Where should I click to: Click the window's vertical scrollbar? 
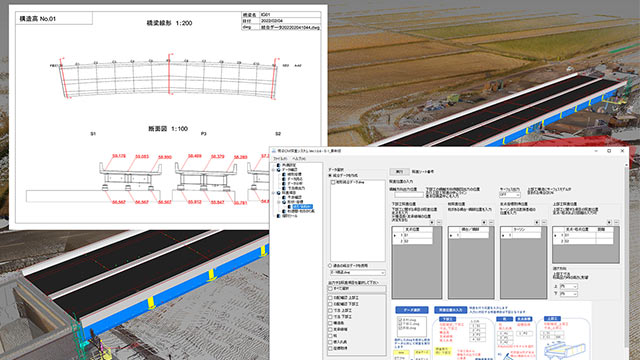(627, 261)
